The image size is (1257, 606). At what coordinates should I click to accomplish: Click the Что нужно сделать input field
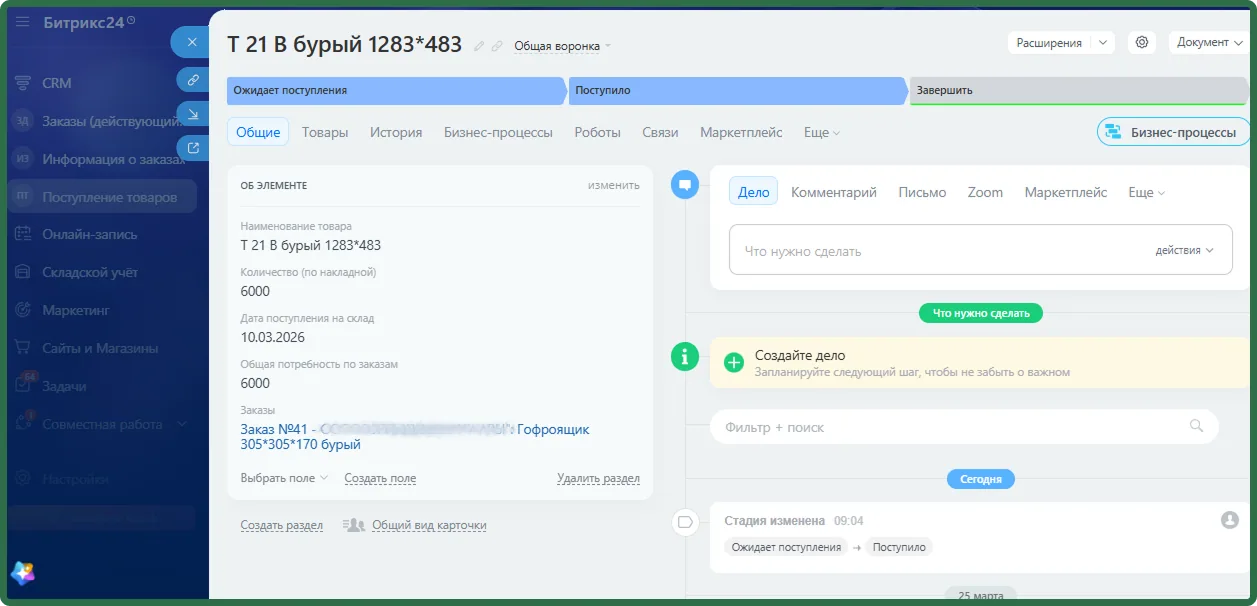tap(980, 251)
